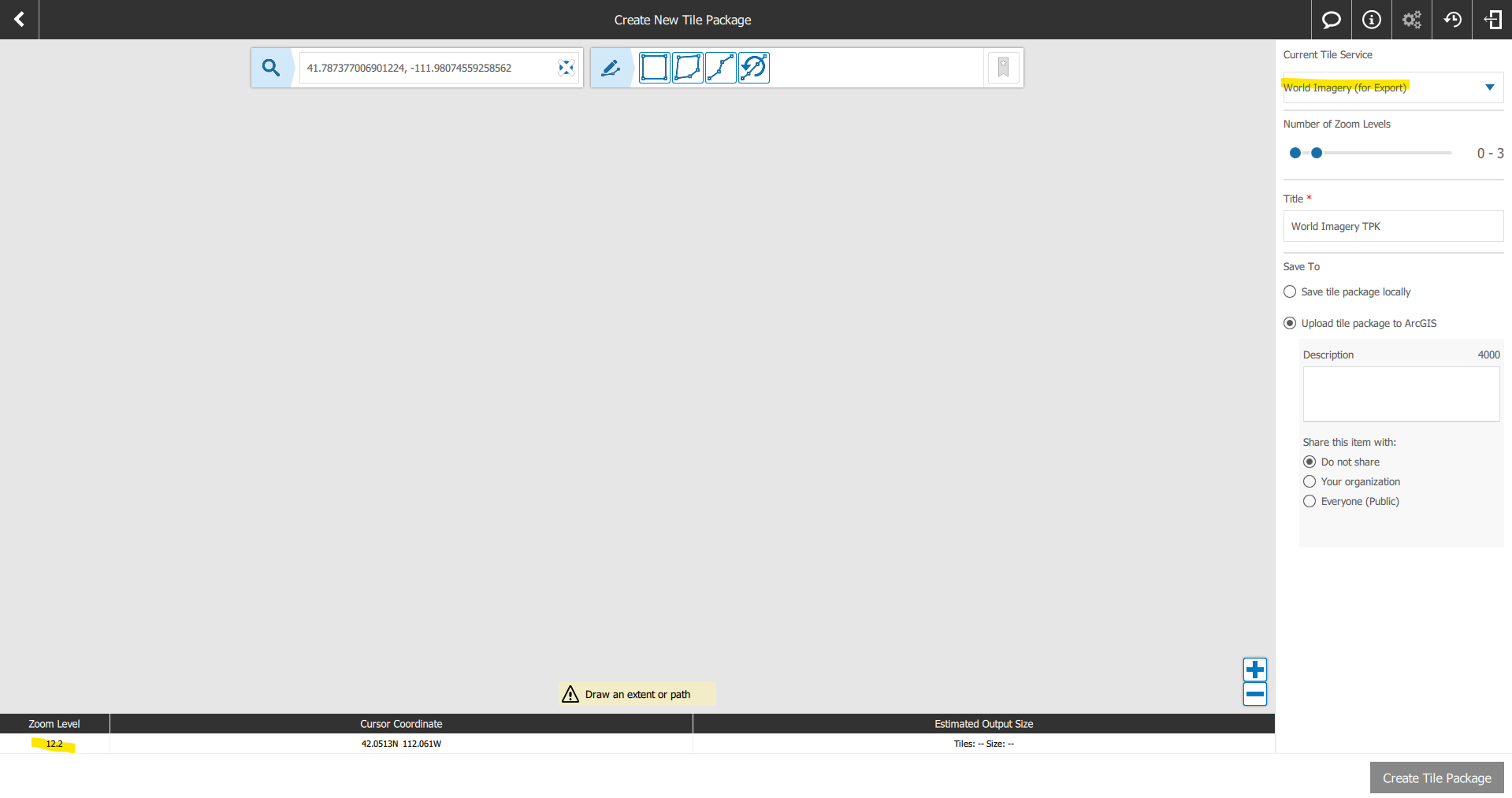1512x798 pixels.
Task: Clear the coordinate search field
Action: tap(566, 68)
